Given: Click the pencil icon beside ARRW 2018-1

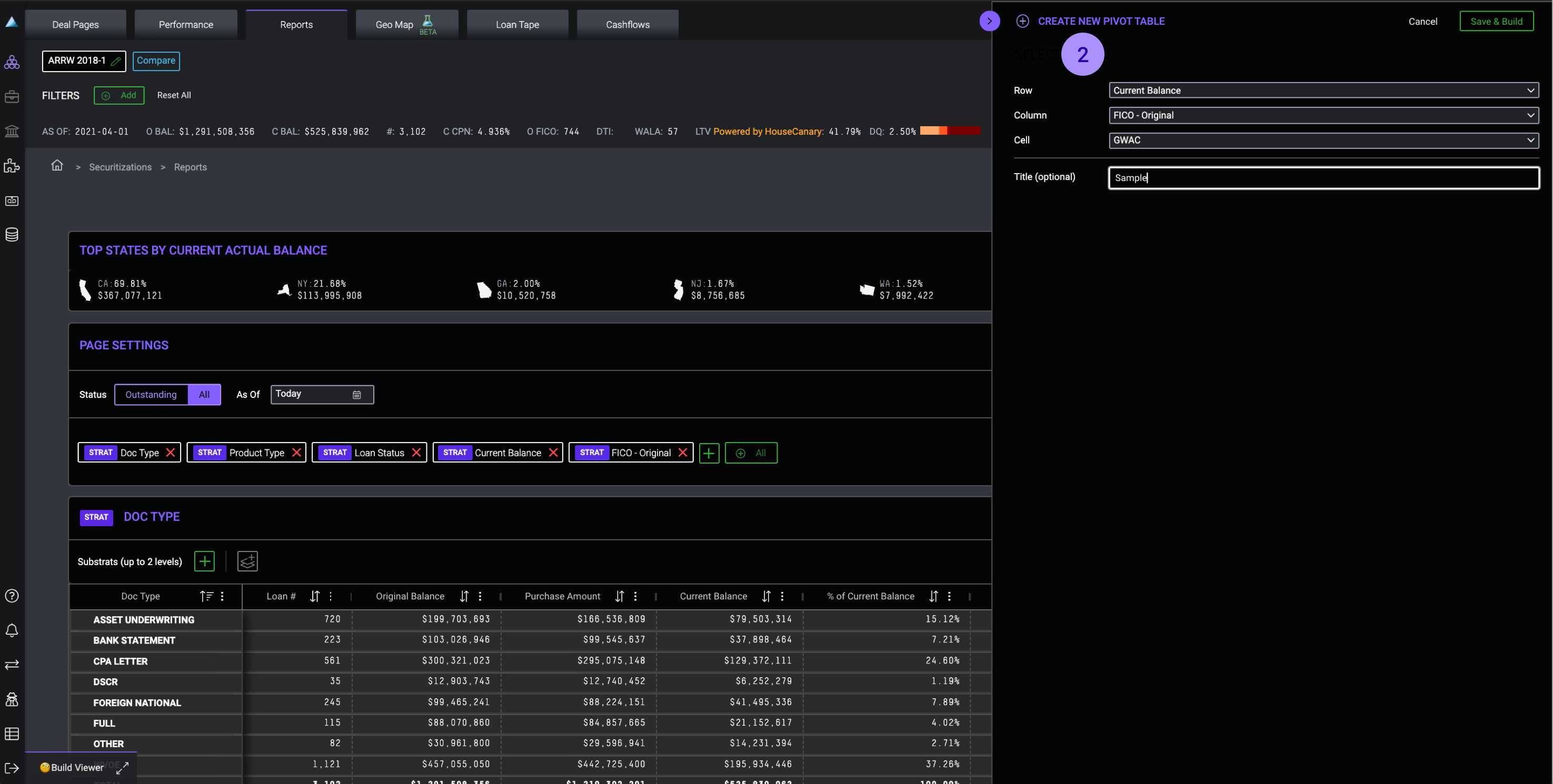Looking at the screenshot, I should pos(116,61).
